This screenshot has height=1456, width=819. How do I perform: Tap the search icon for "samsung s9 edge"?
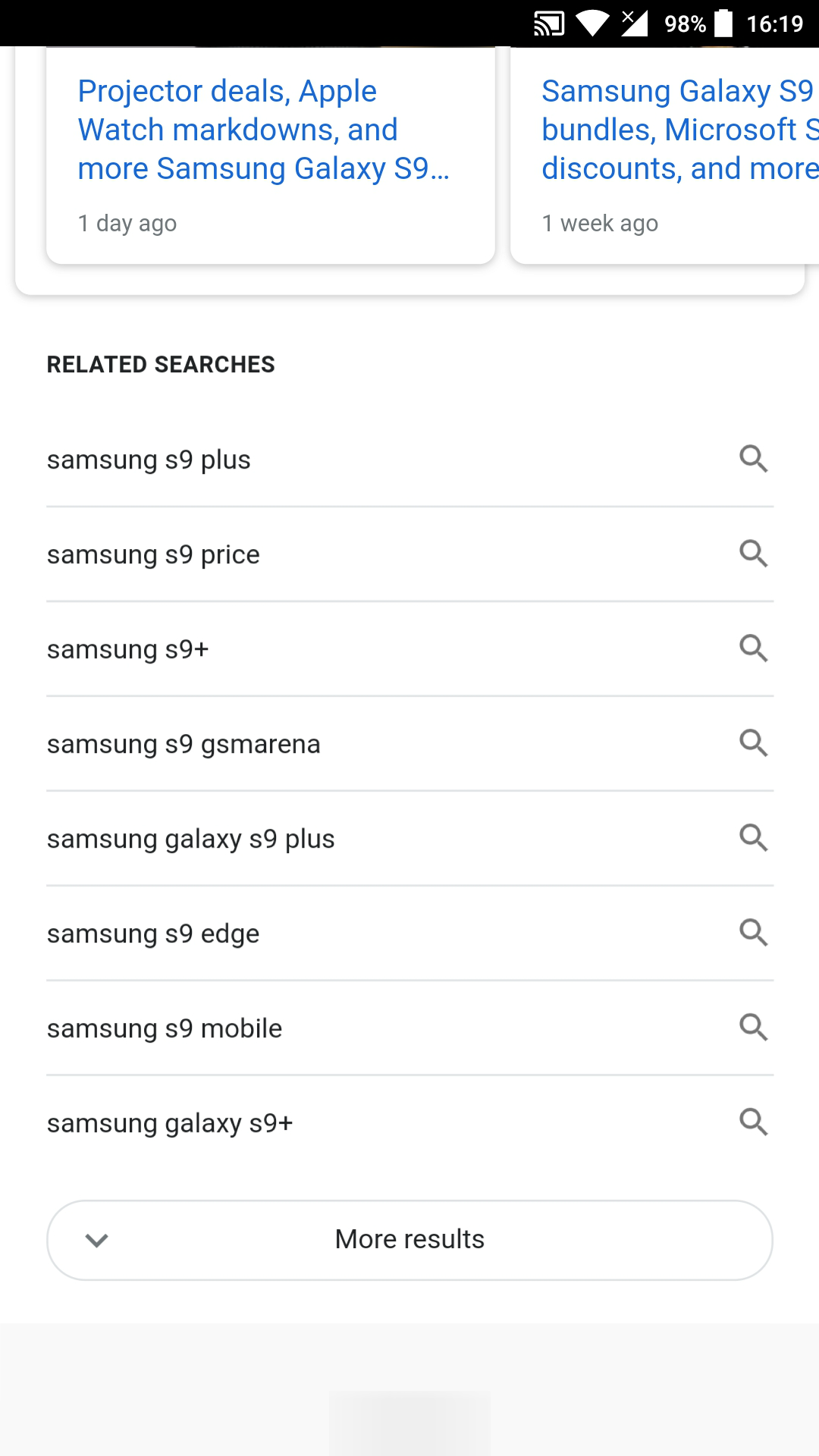coord(754,932)
